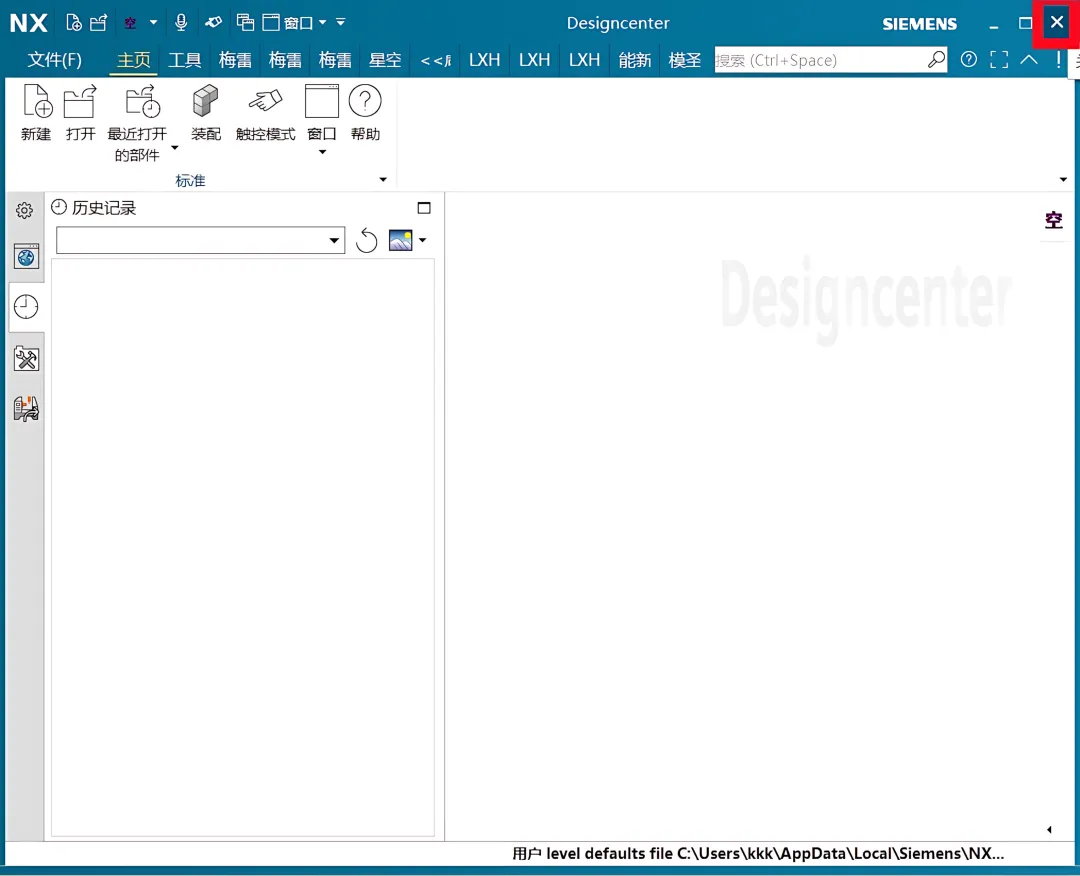The width and height of the screenshot is (1080, 876).
Task: Click the small left arrow at the lower right
Action: coord(1050,830)
